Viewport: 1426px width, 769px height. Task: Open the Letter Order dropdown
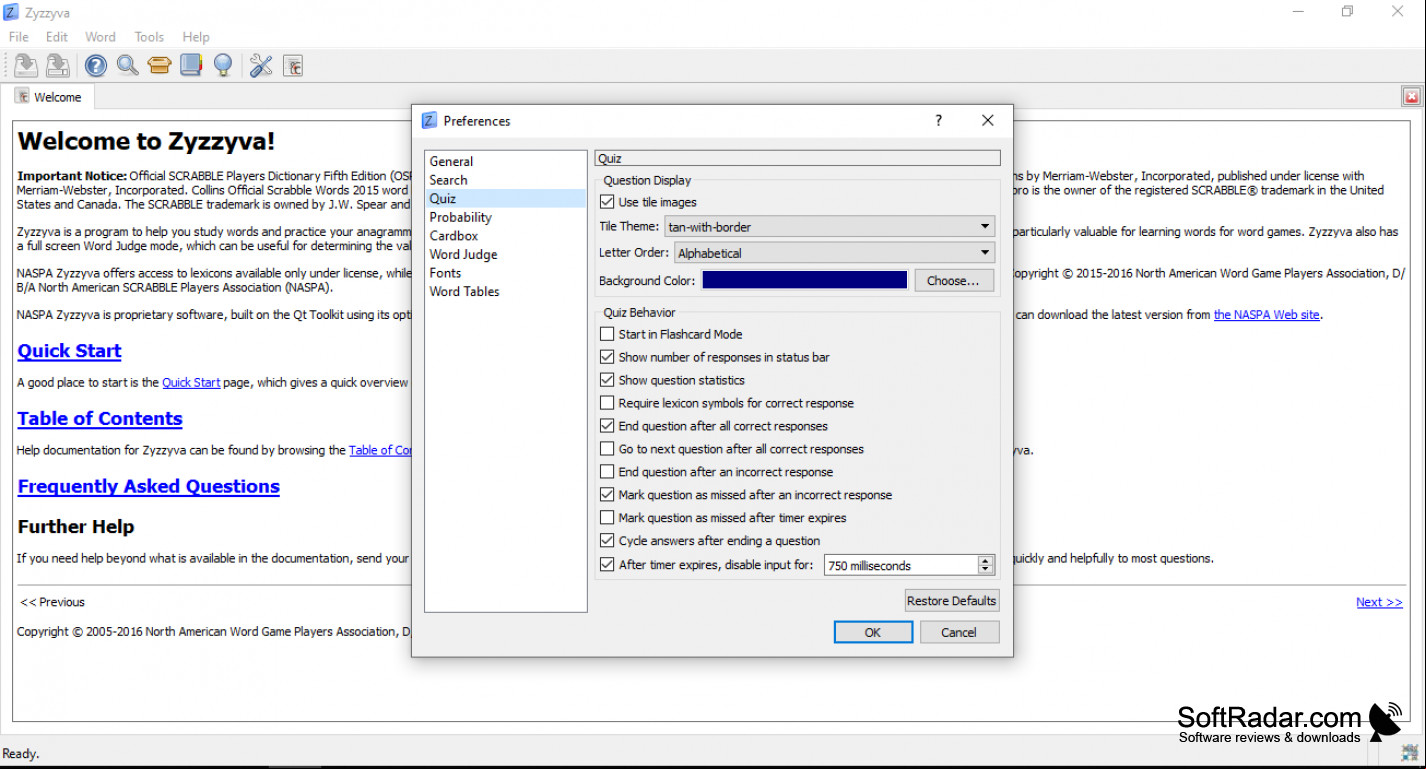[x=835, y=253]
